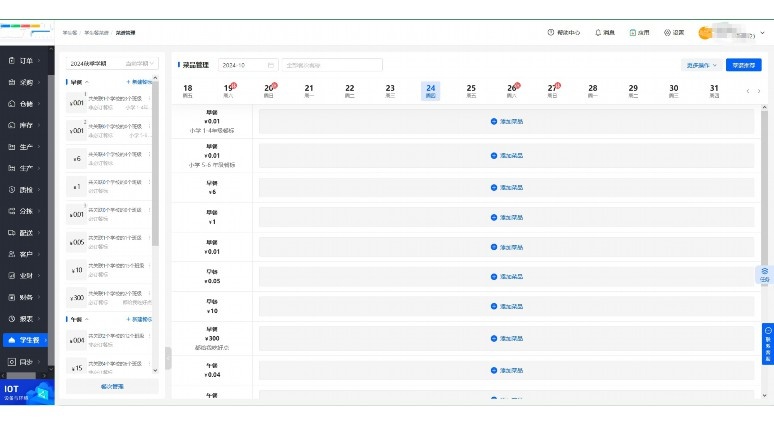Click the main schedule vertical scrollbar
This screenshot has width=774, height=425.
(764, 197)
